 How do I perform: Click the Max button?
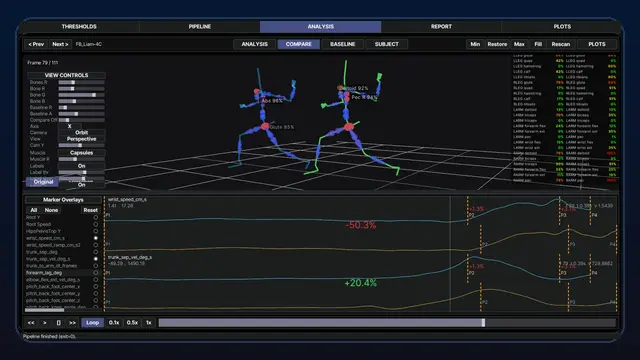[519, 44]
